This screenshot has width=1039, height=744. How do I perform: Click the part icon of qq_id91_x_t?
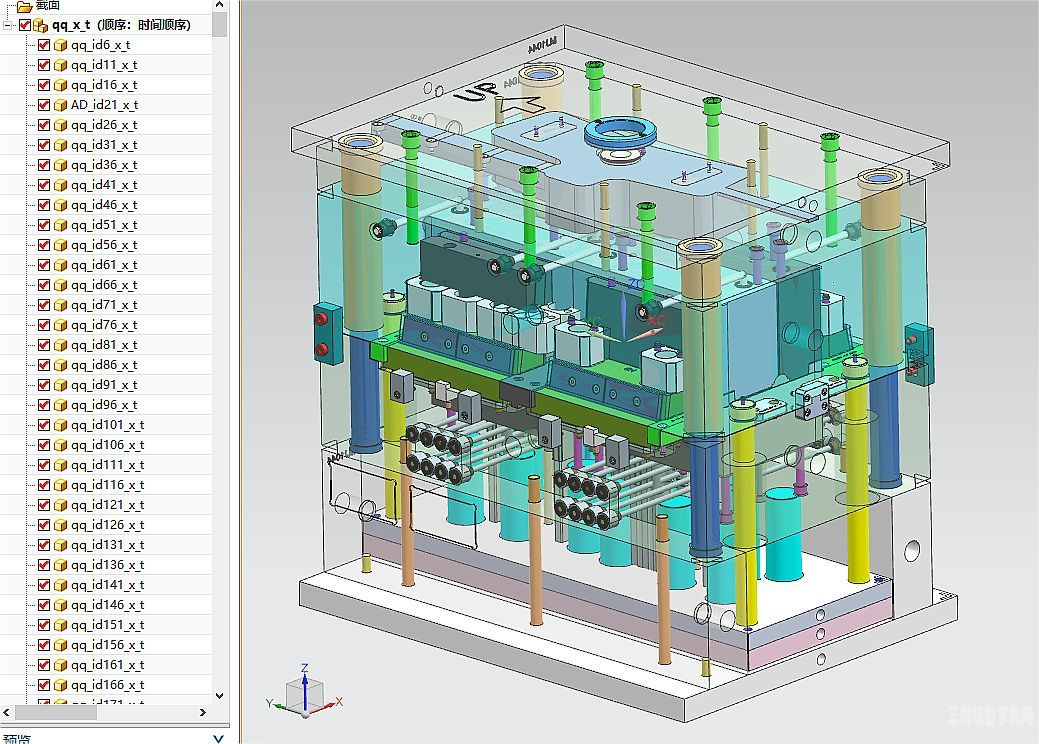[x=60, y=385]
